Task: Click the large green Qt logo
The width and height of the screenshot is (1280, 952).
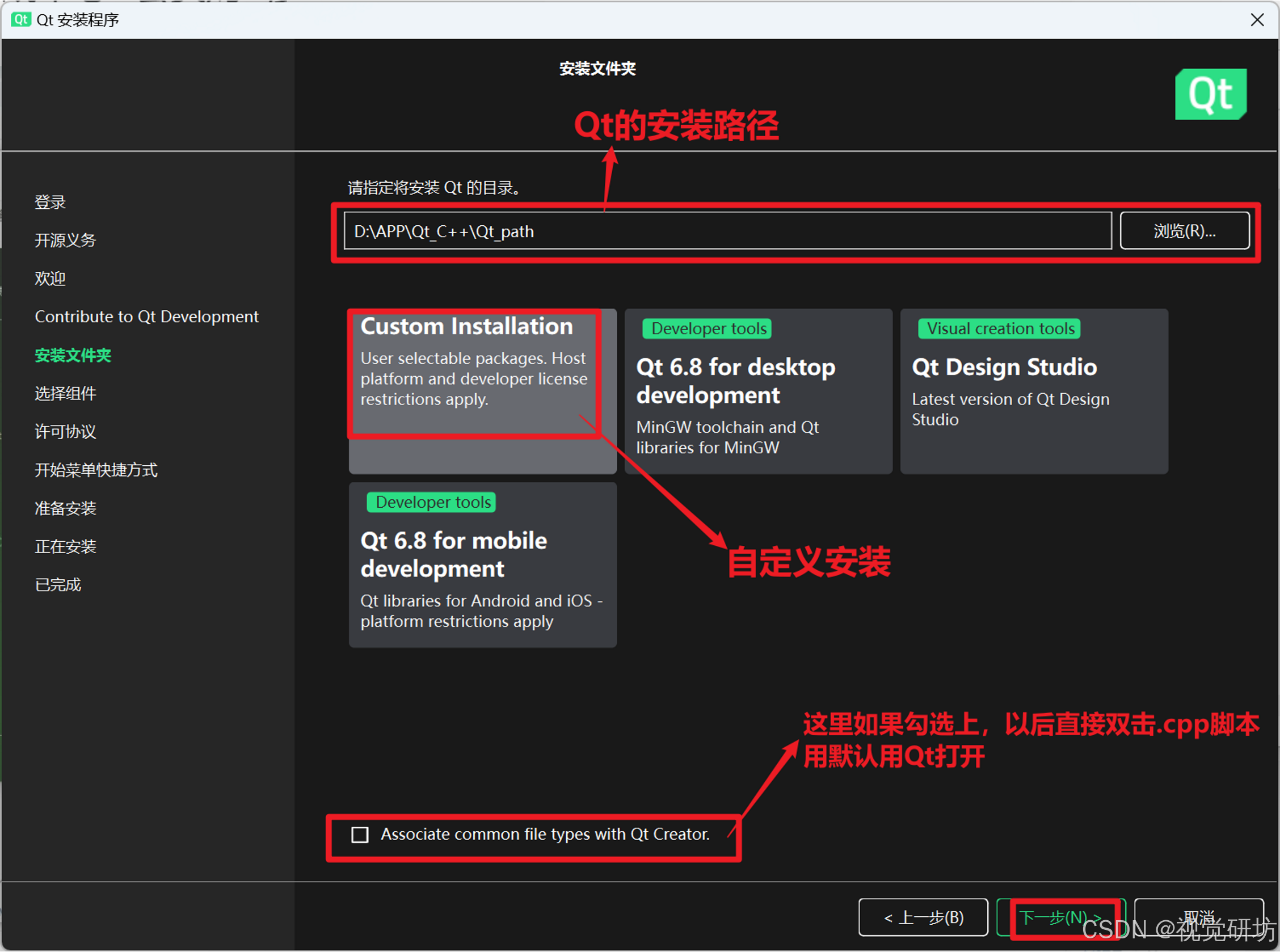Action: [1210, 94]
